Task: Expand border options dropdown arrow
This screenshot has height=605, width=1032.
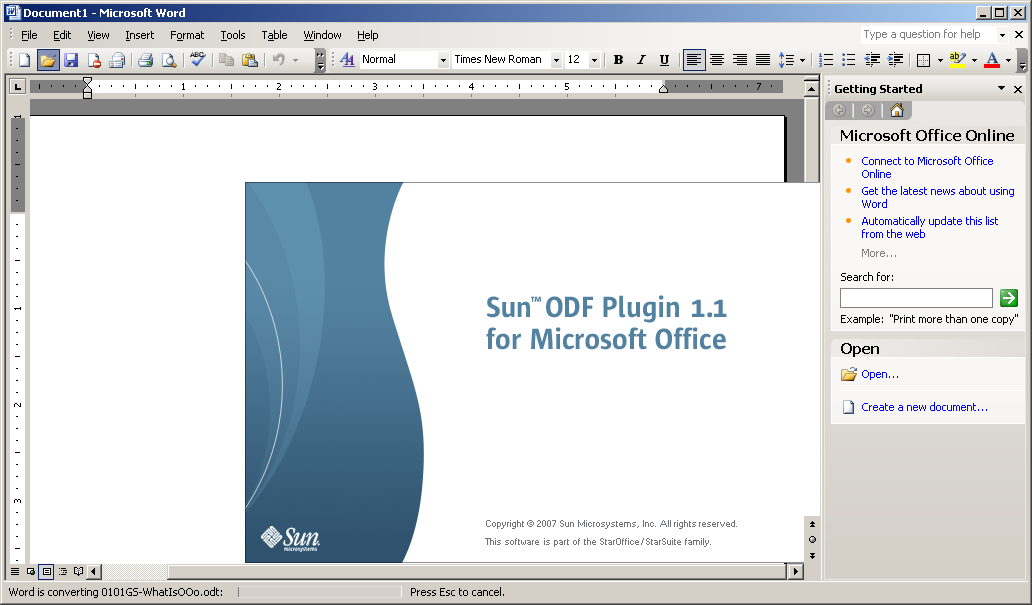Action: tap(940, 60)
